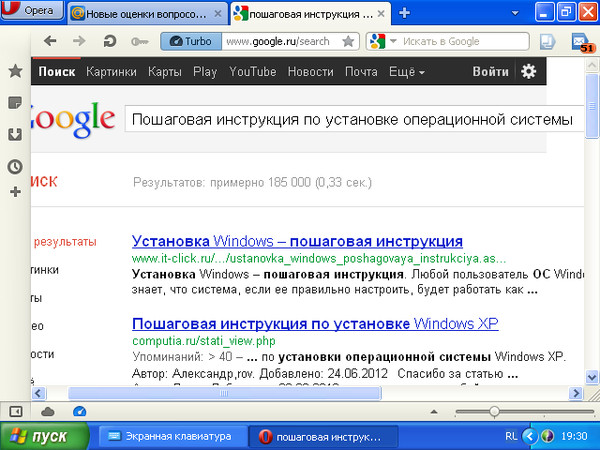Open the Opera main menu button
Screen dimensions: 600x450
pos(32,10)
